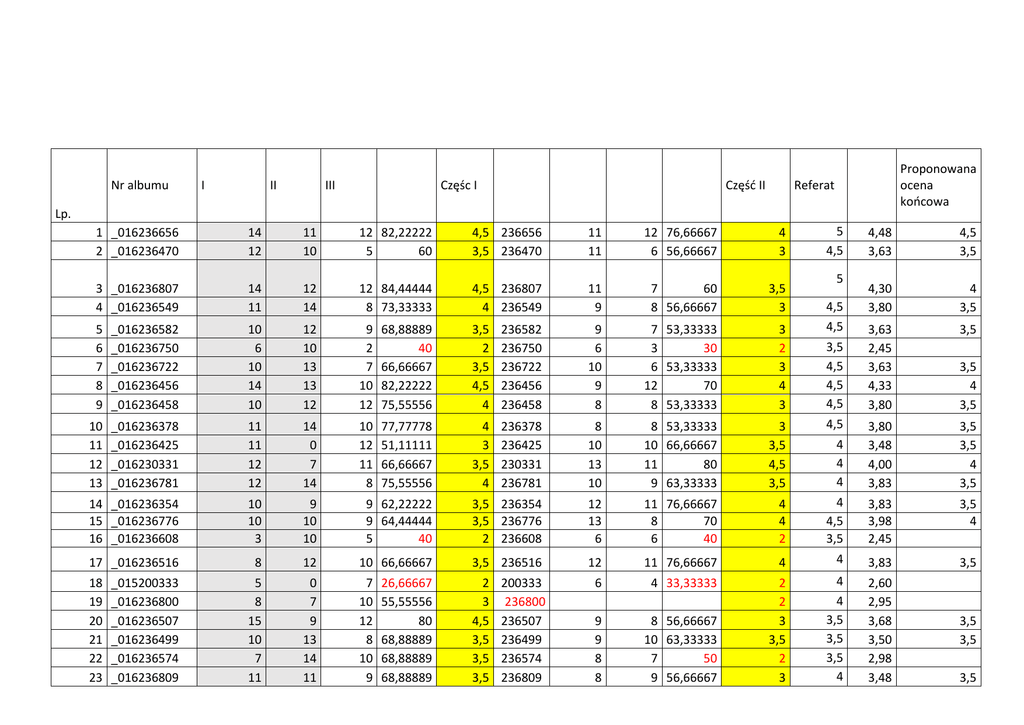This screenshot has width=1024, height=725.
Task: Click the 4,48 average cell
Action: pyautogui.click(x=878, y=232)
